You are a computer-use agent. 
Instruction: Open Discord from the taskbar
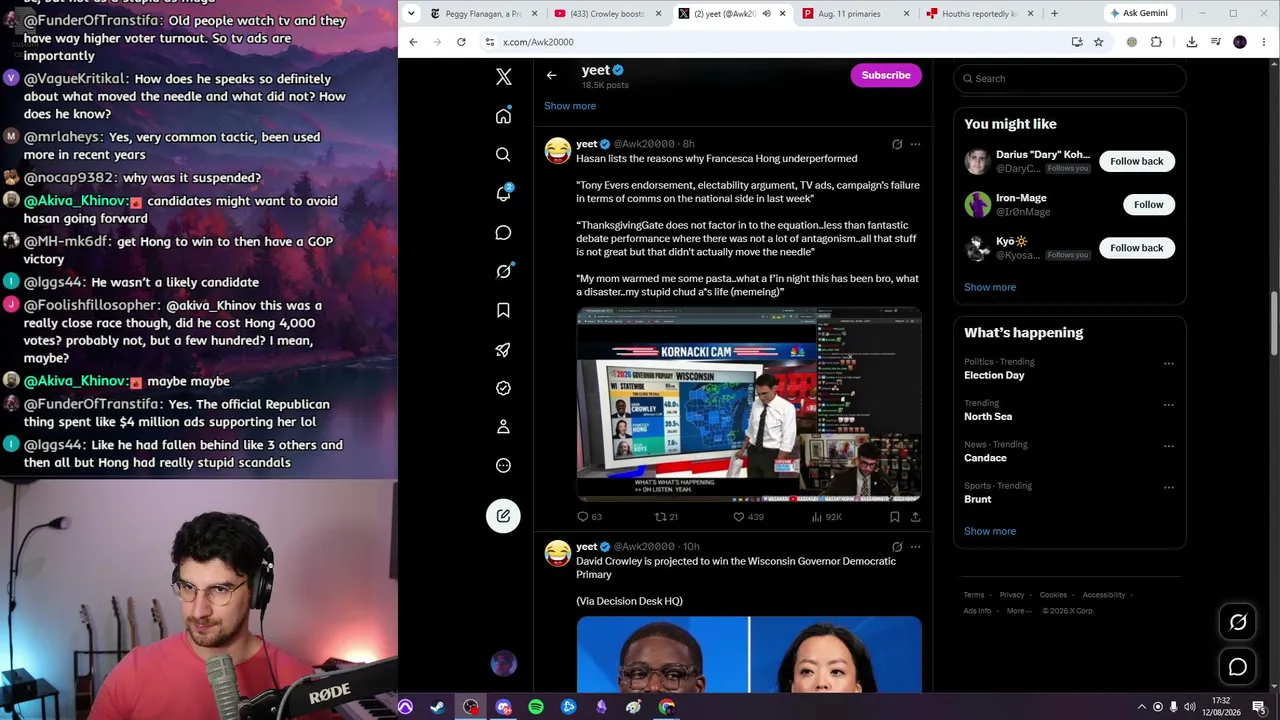point(503,707)
